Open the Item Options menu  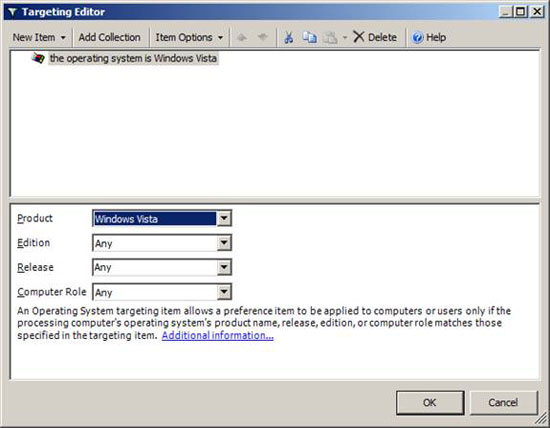(x=189, y=37)
